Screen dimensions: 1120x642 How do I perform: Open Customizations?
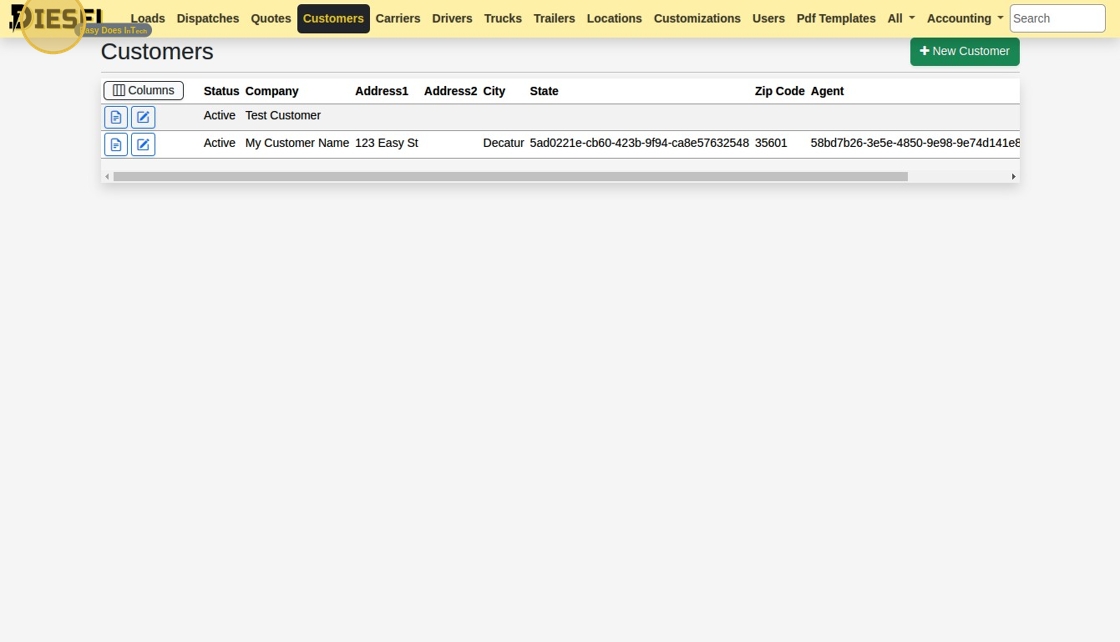pos(697,19)
